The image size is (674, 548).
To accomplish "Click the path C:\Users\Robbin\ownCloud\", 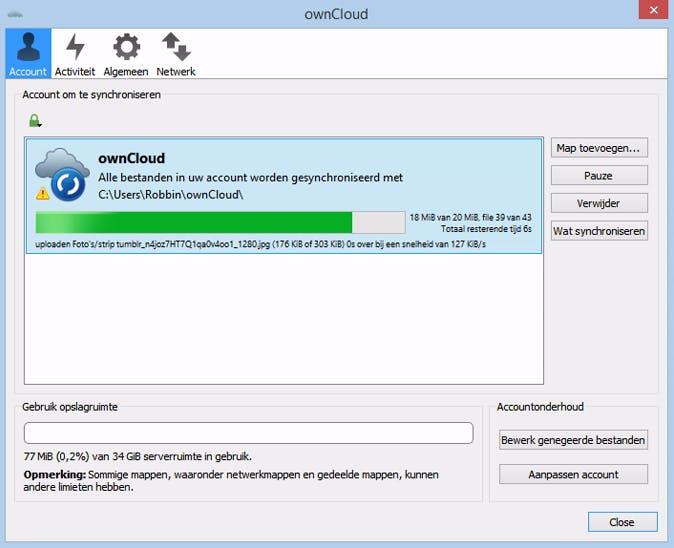I will click(x=171, y=195).
